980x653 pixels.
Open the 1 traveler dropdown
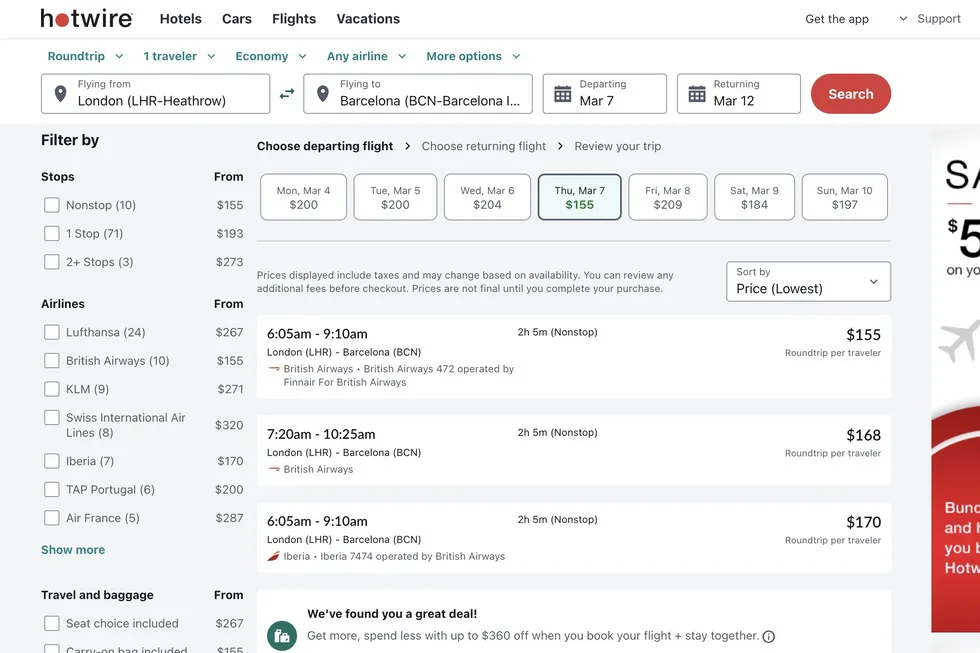click(x=179, y=56)
